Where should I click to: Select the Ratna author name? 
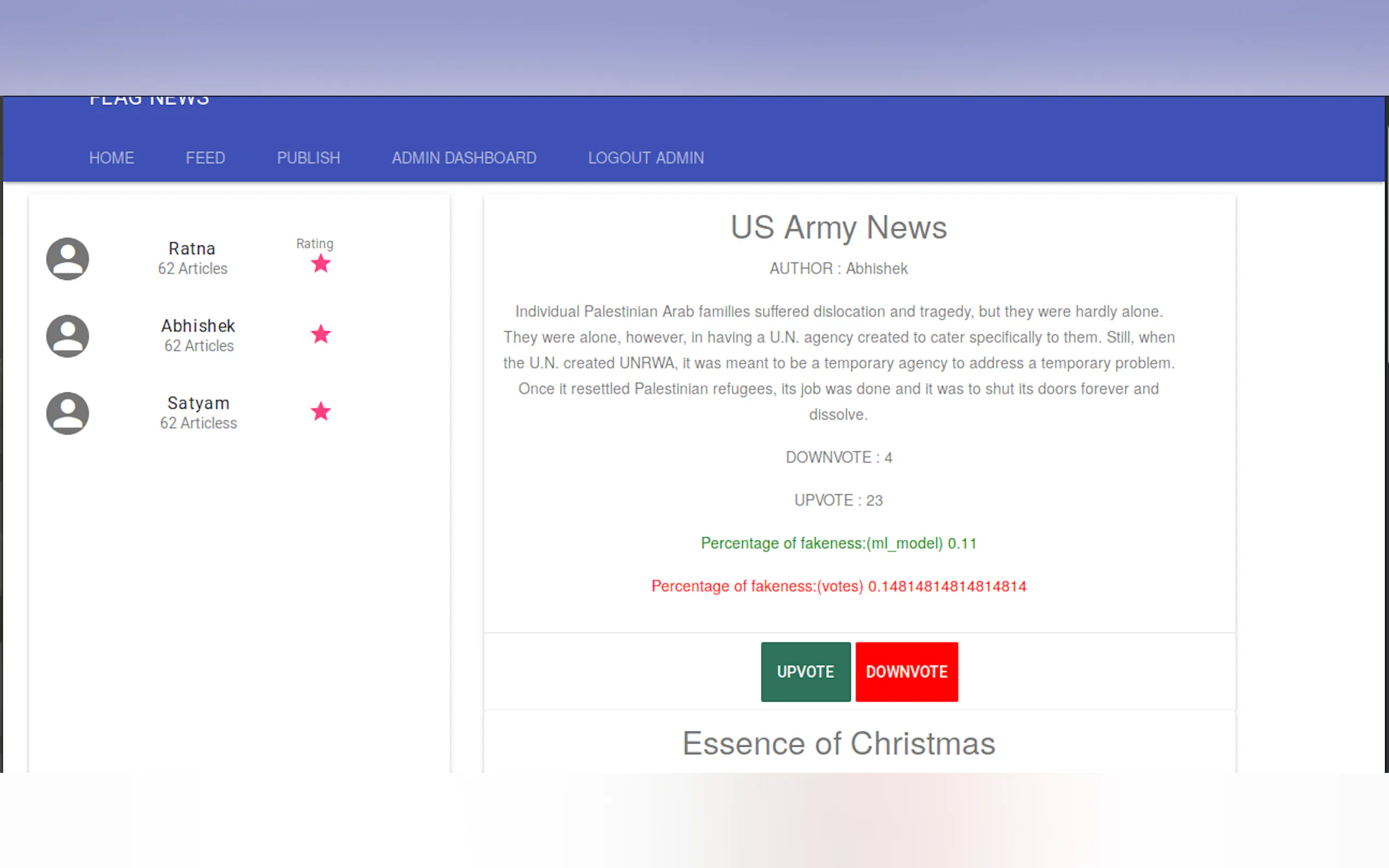(x=192, y=249)
